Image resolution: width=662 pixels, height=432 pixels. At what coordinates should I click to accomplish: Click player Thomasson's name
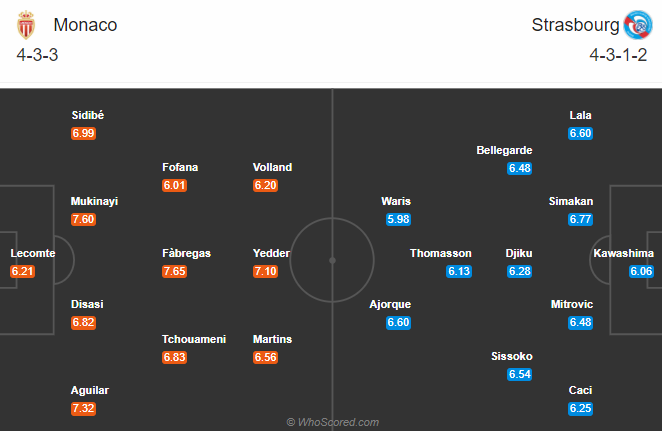click(x=441, y=253)
